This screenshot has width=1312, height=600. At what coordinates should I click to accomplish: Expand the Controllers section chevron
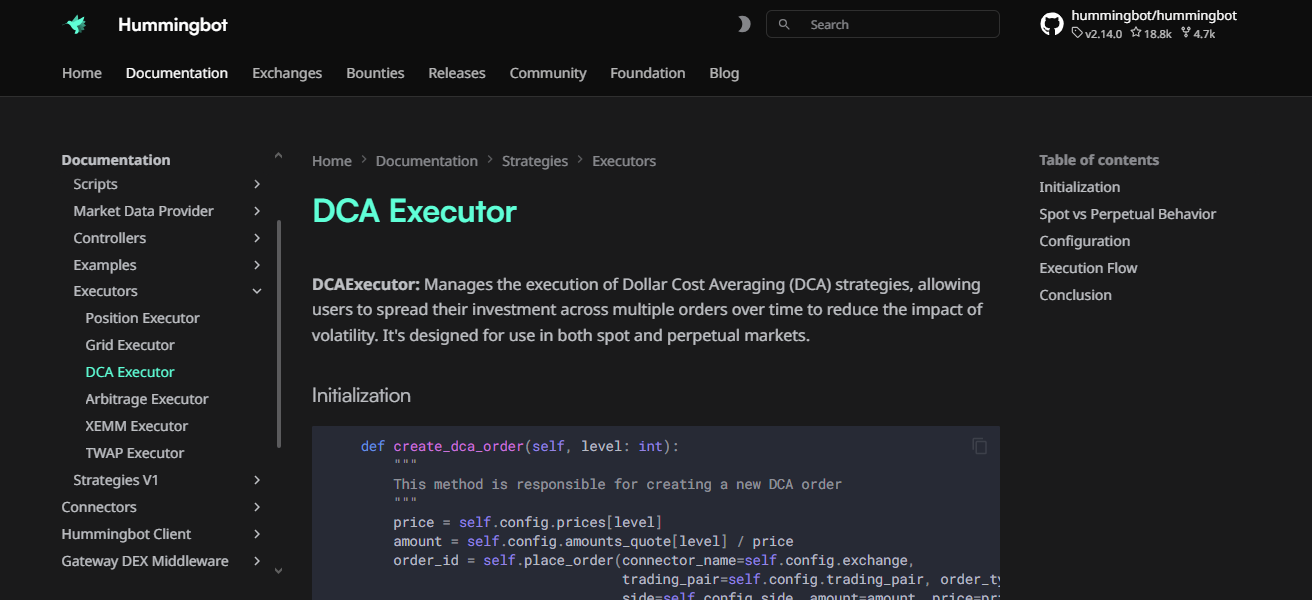pos(257,238)
